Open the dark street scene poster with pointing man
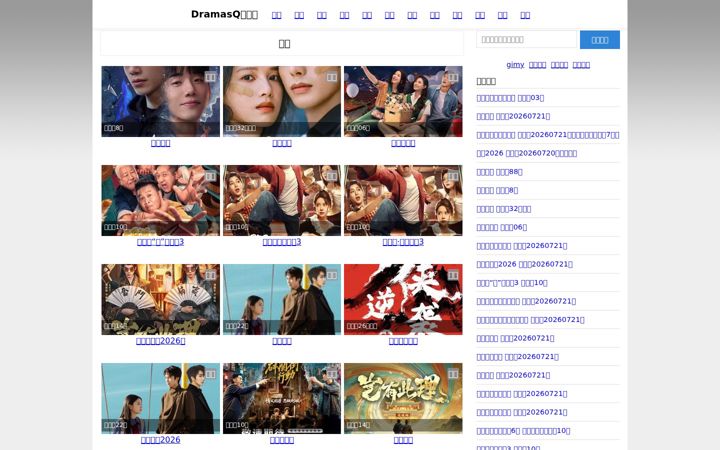Screen dimensions: 720x450 pyautogui.click(x=282, y=399)
